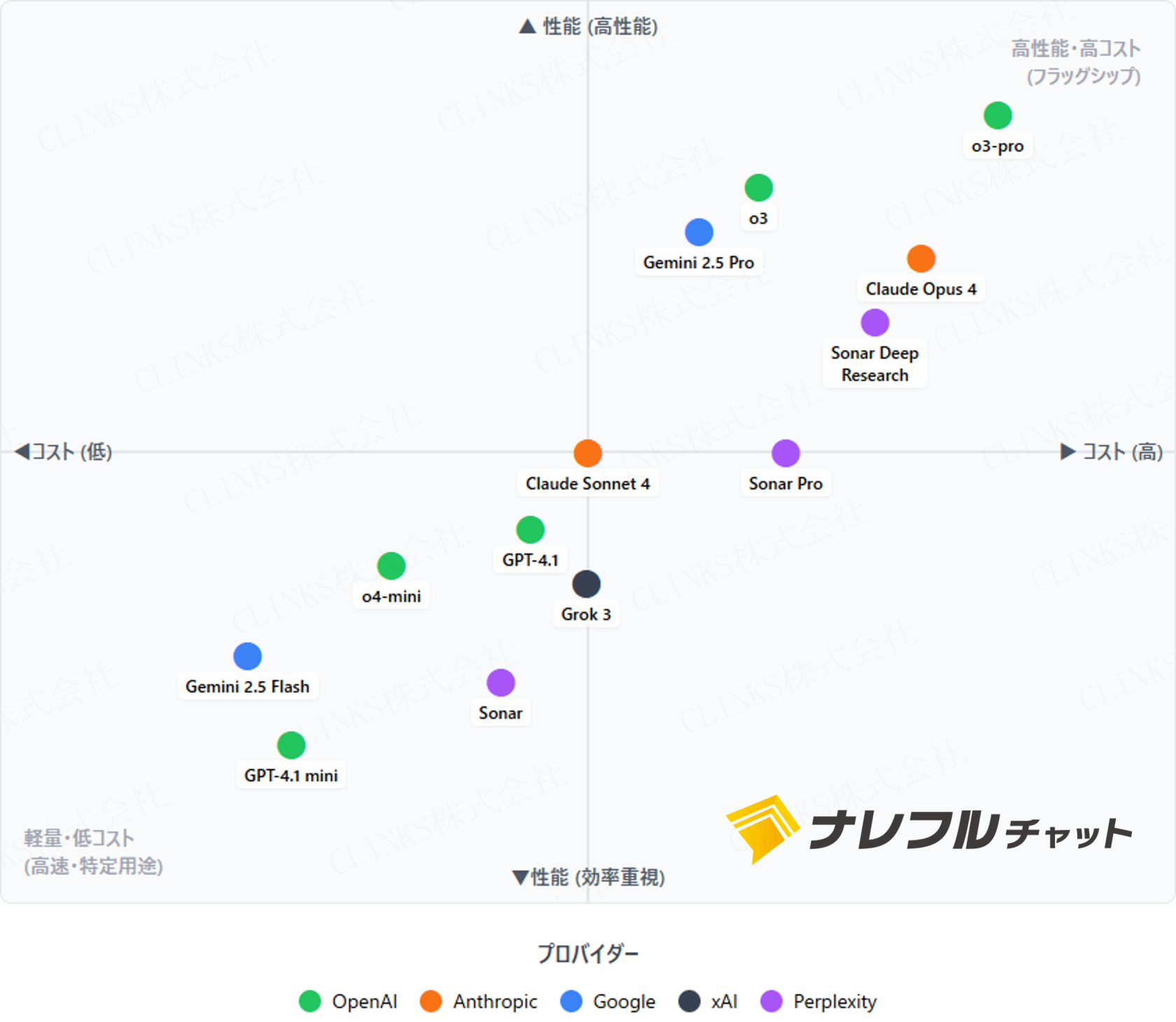
Task: Toggle OpenAI in the provider legend
Action: coord(348,1002)
